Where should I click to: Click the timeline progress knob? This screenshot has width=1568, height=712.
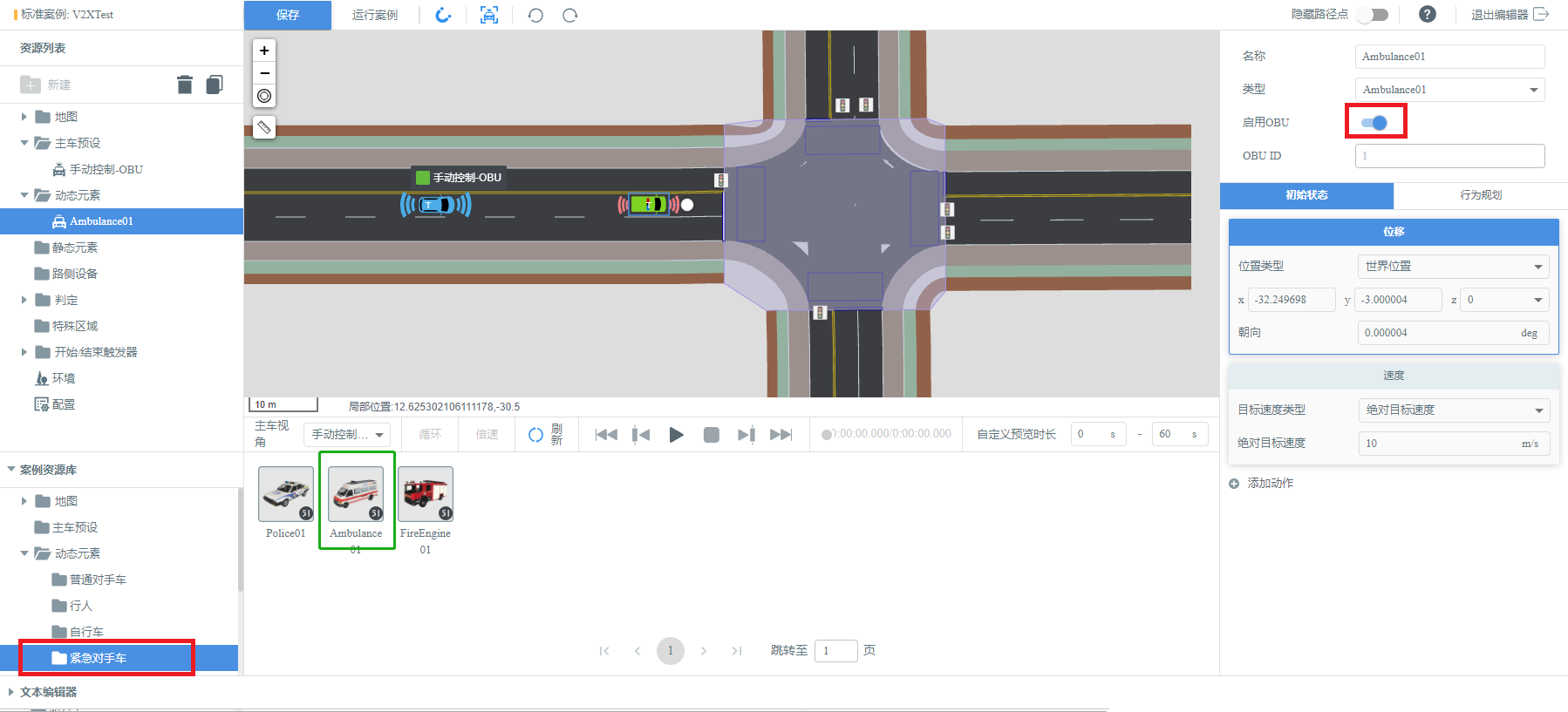(826, 434)
